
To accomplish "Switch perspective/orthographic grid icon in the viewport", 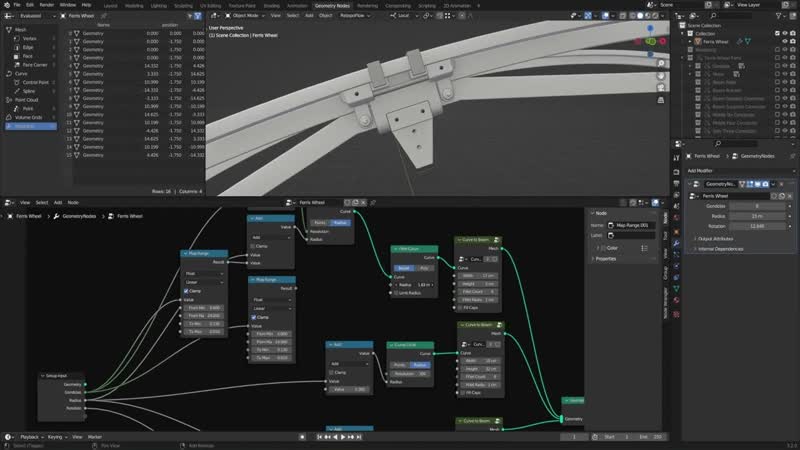I will [x=661, y=100].
